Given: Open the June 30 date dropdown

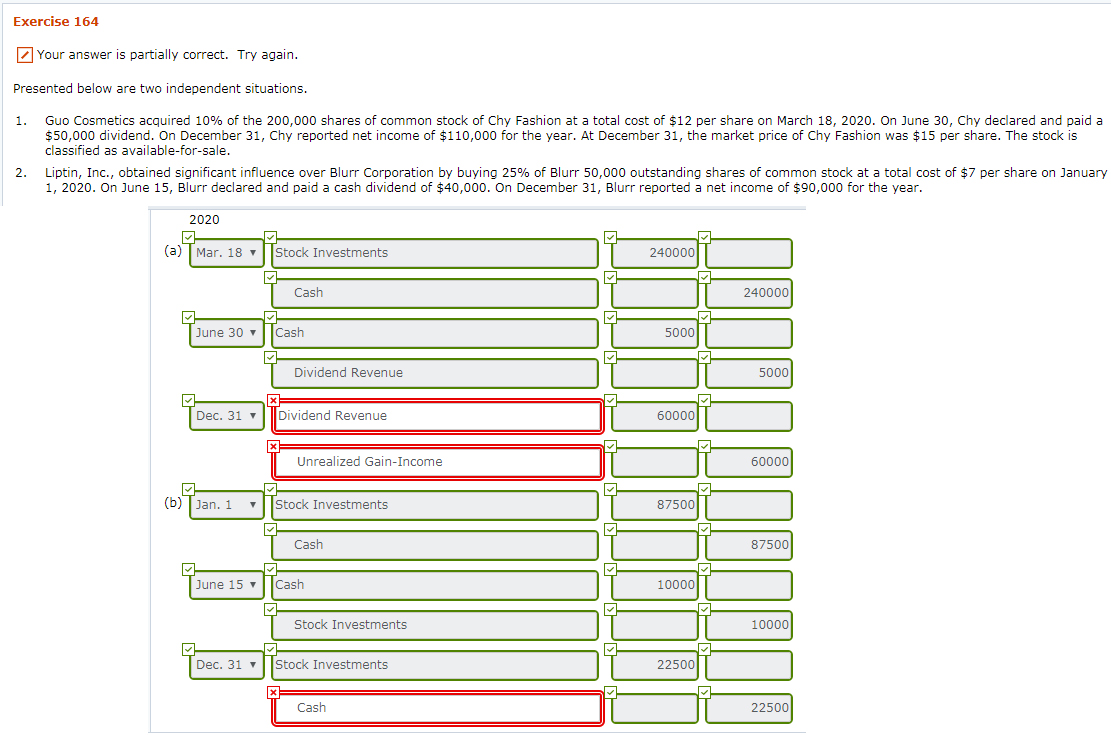Looking at the screenshot, I should point(227,333).
